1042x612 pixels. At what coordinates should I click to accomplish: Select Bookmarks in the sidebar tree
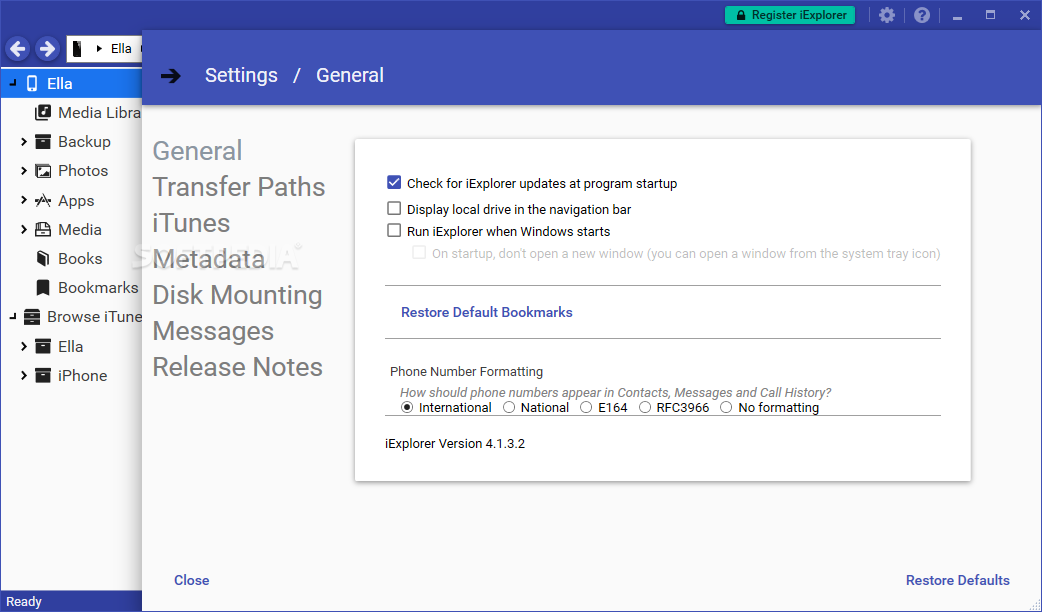98,288
